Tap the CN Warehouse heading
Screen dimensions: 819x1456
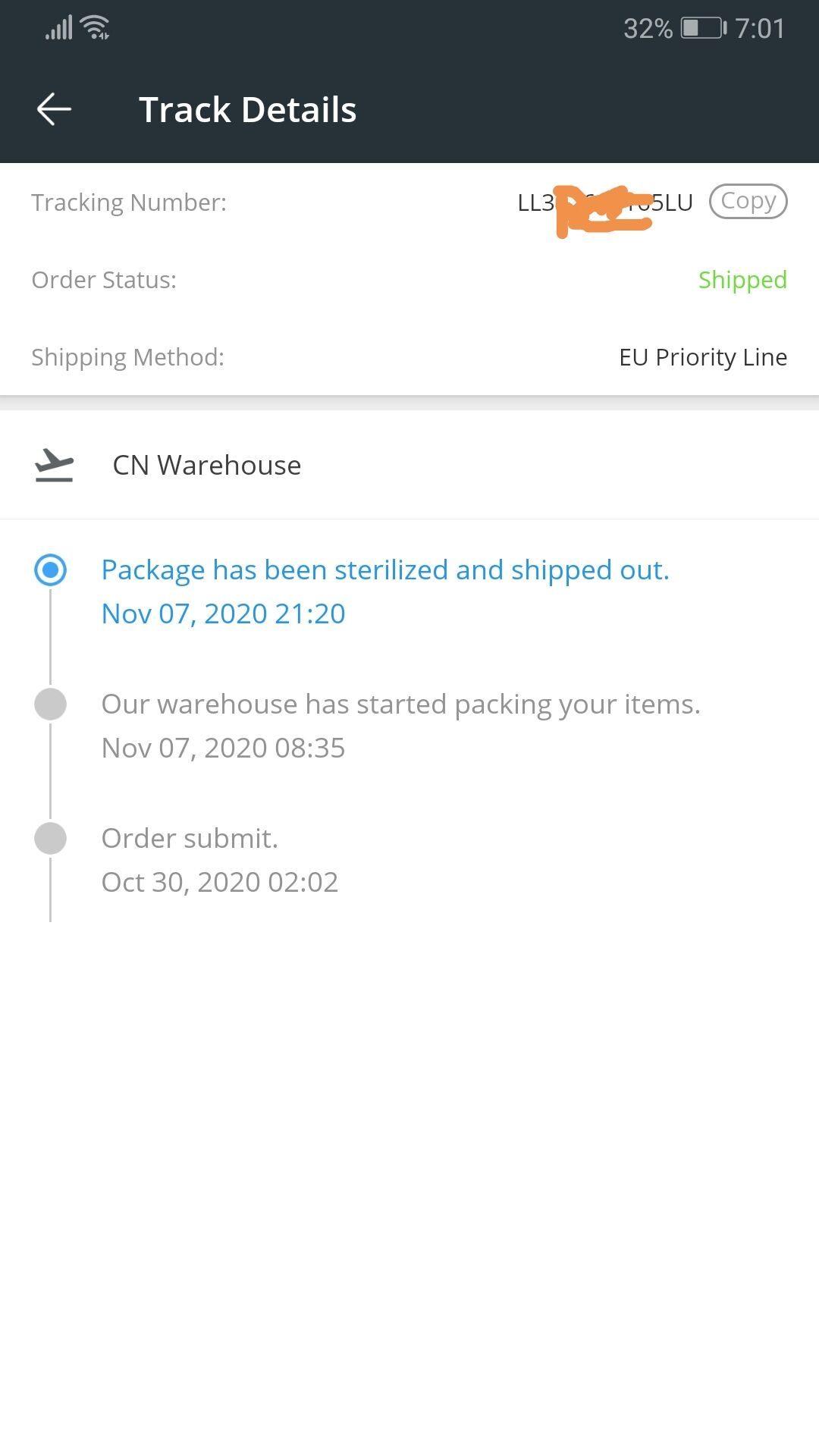click(x=206, y=465)
